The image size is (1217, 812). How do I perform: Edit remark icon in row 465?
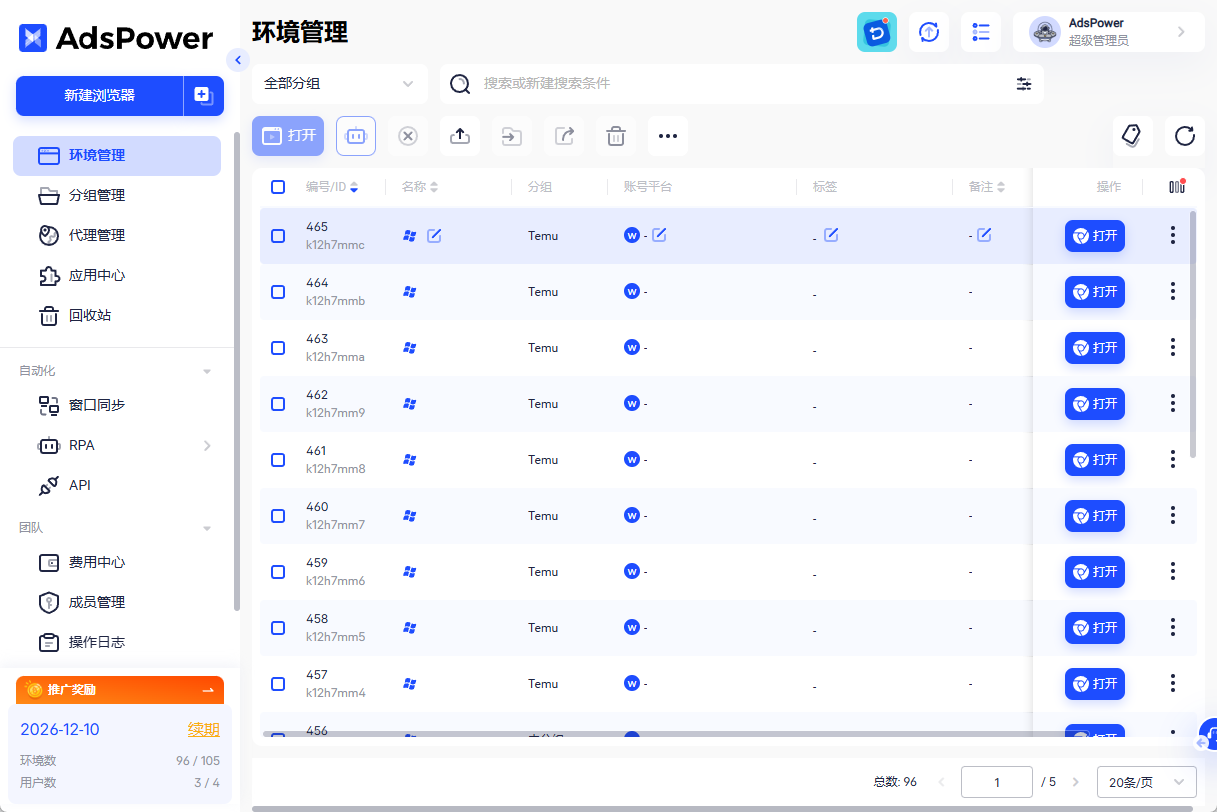(984, 235)
